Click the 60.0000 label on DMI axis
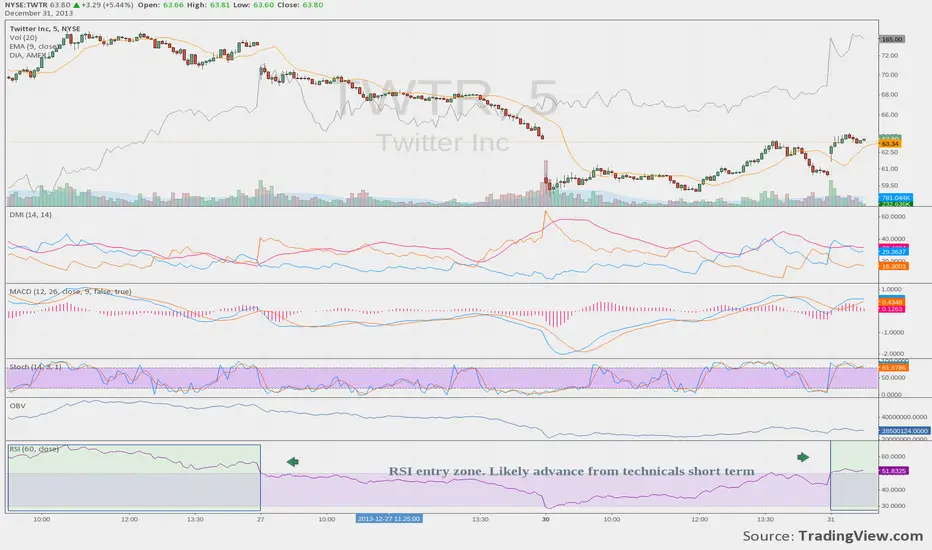The image size is (932, 550). (893, 217)
